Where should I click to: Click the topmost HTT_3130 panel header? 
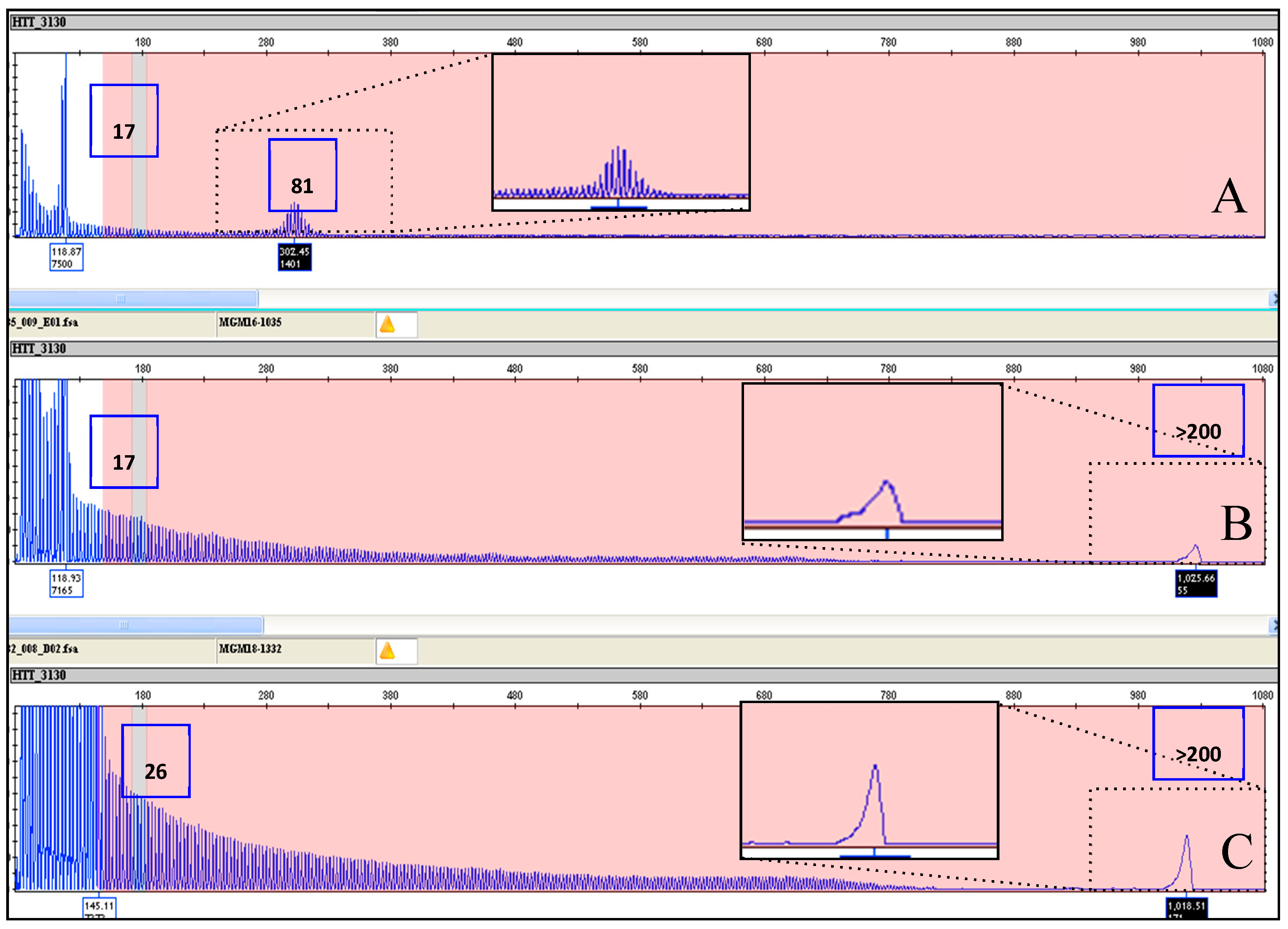point(39,22)
